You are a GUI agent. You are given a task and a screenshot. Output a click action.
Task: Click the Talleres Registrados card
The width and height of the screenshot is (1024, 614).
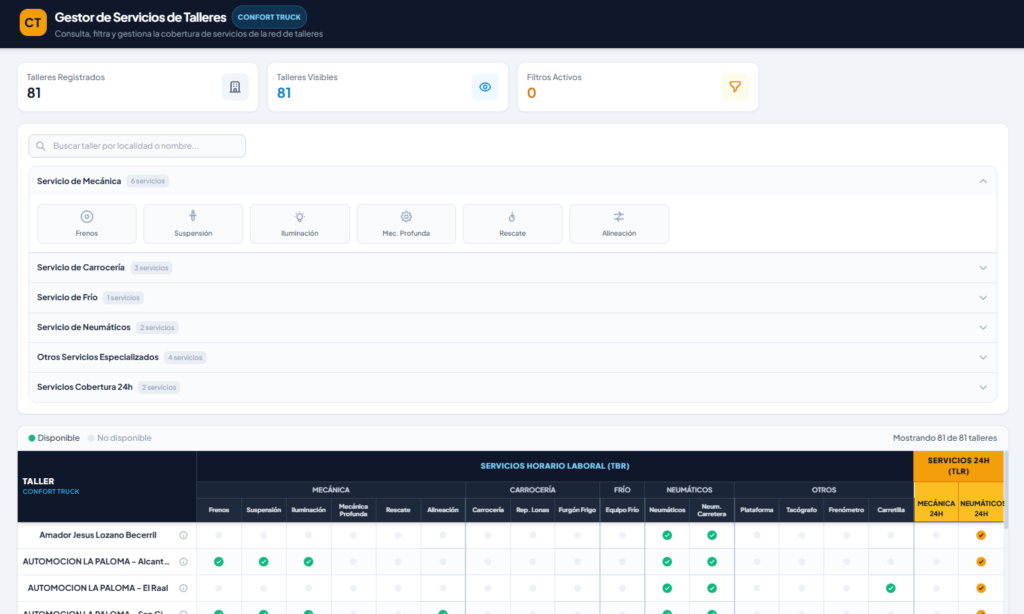[138, 87]
